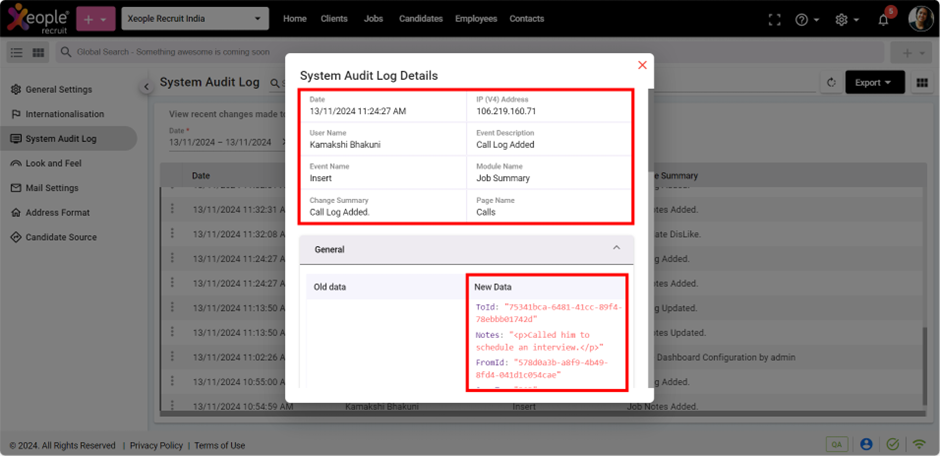Screen dimensions: 940x456
Task: Open the help question mark menu
Action: (807, 19)
